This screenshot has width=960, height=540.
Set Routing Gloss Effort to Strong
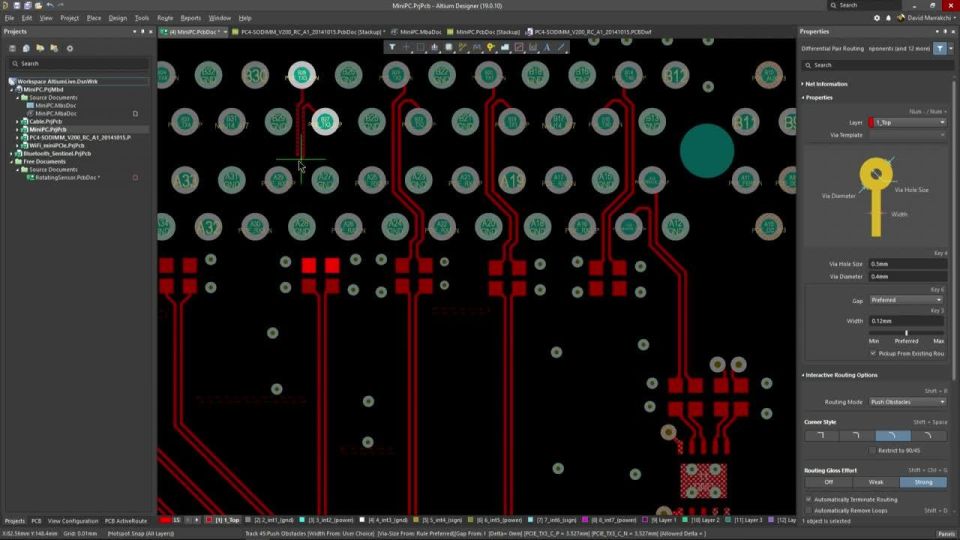click(923, 482)
